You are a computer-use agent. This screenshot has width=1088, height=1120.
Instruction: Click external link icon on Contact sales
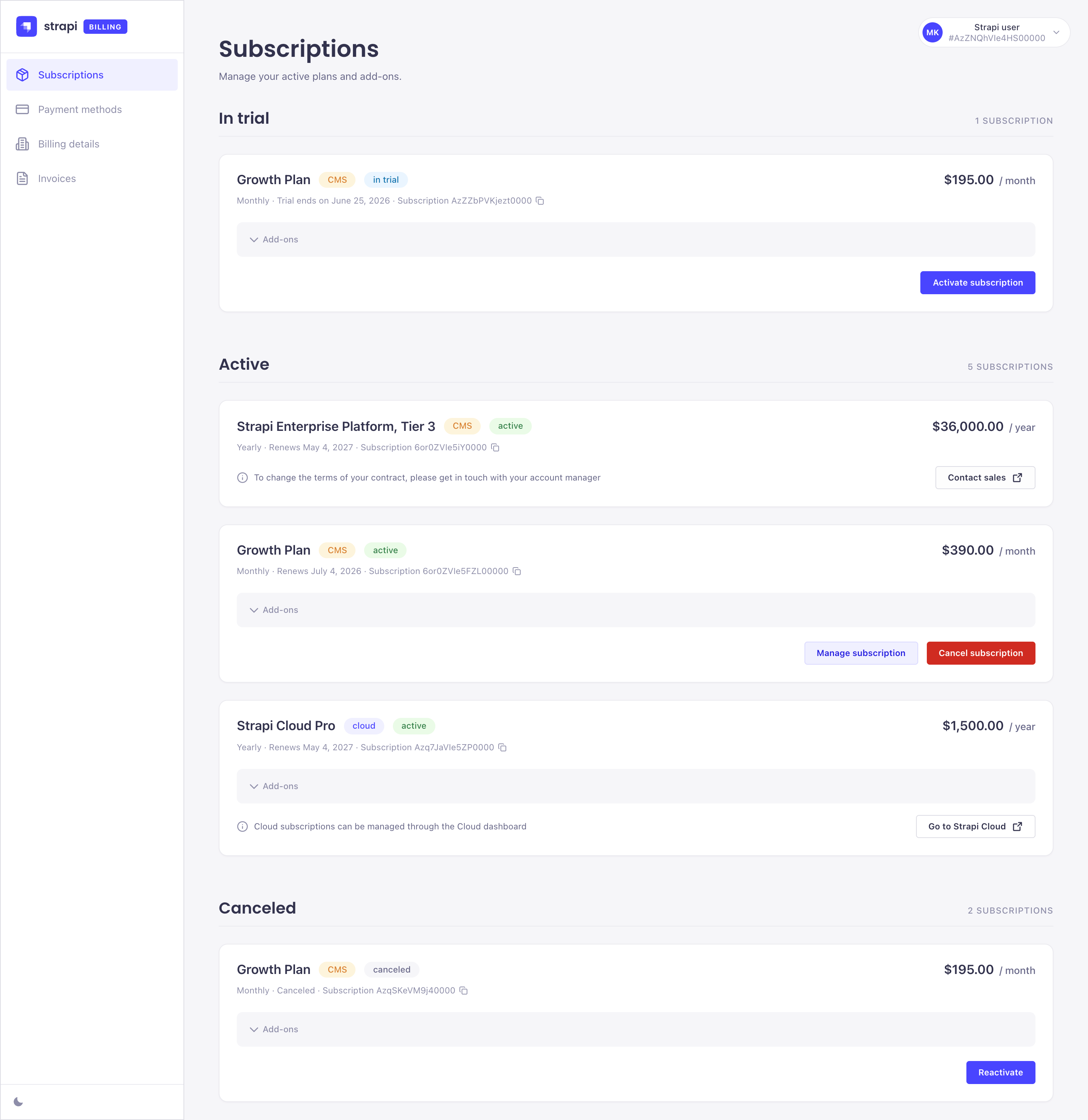tap(1017, 478)
